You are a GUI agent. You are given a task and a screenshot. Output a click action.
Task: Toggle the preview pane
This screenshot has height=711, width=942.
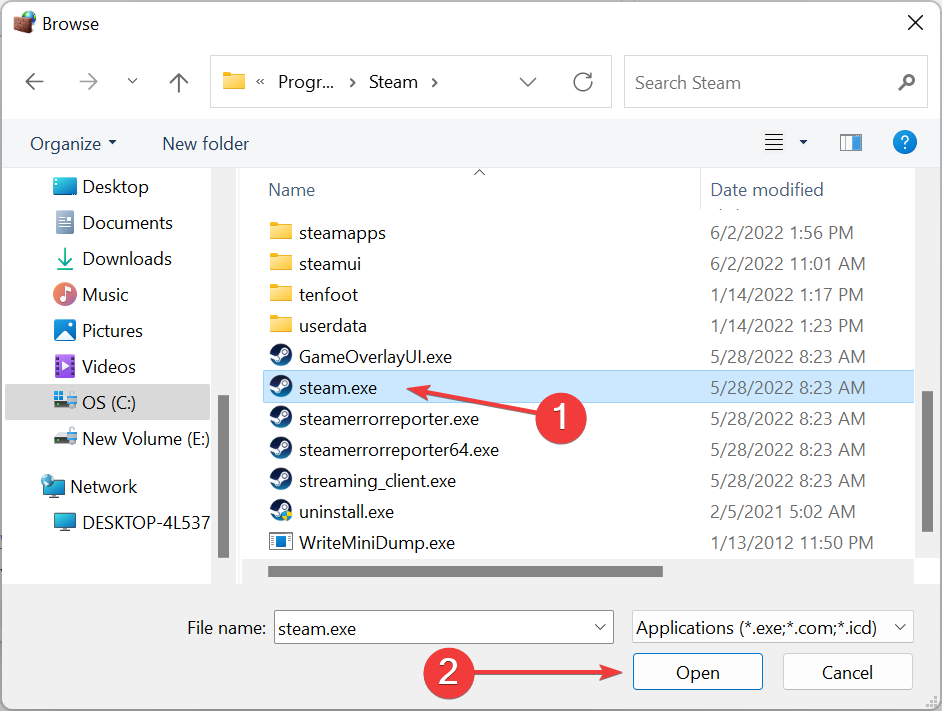tap(851, 142)
